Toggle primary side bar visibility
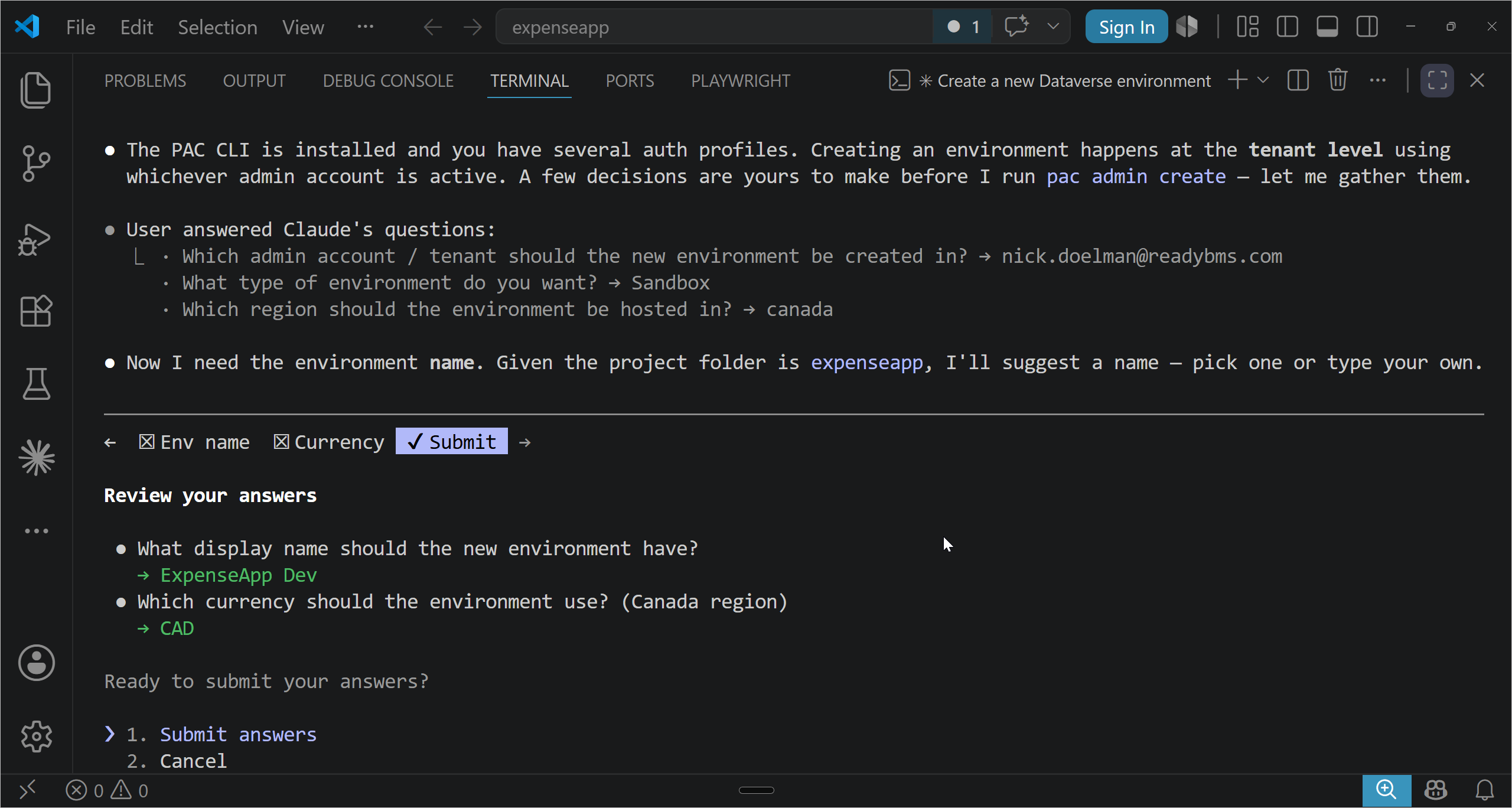Screen dimensions: 1512x808 click(1287, 27)
